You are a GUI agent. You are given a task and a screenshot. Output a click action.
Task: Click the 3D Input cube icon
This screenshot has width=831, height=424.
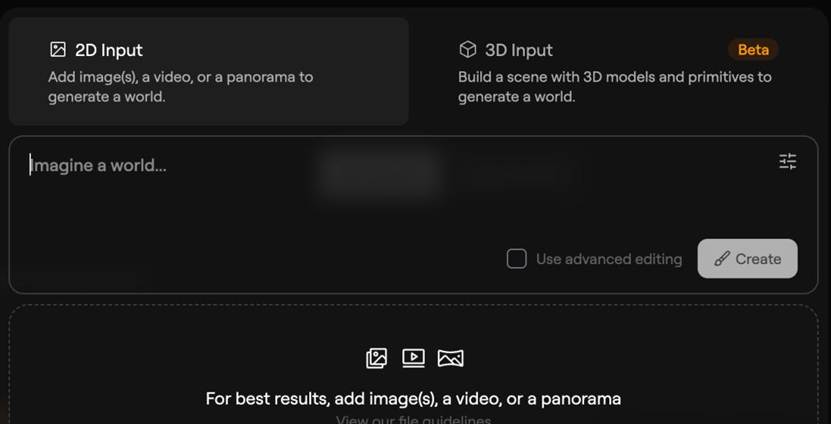467,50
